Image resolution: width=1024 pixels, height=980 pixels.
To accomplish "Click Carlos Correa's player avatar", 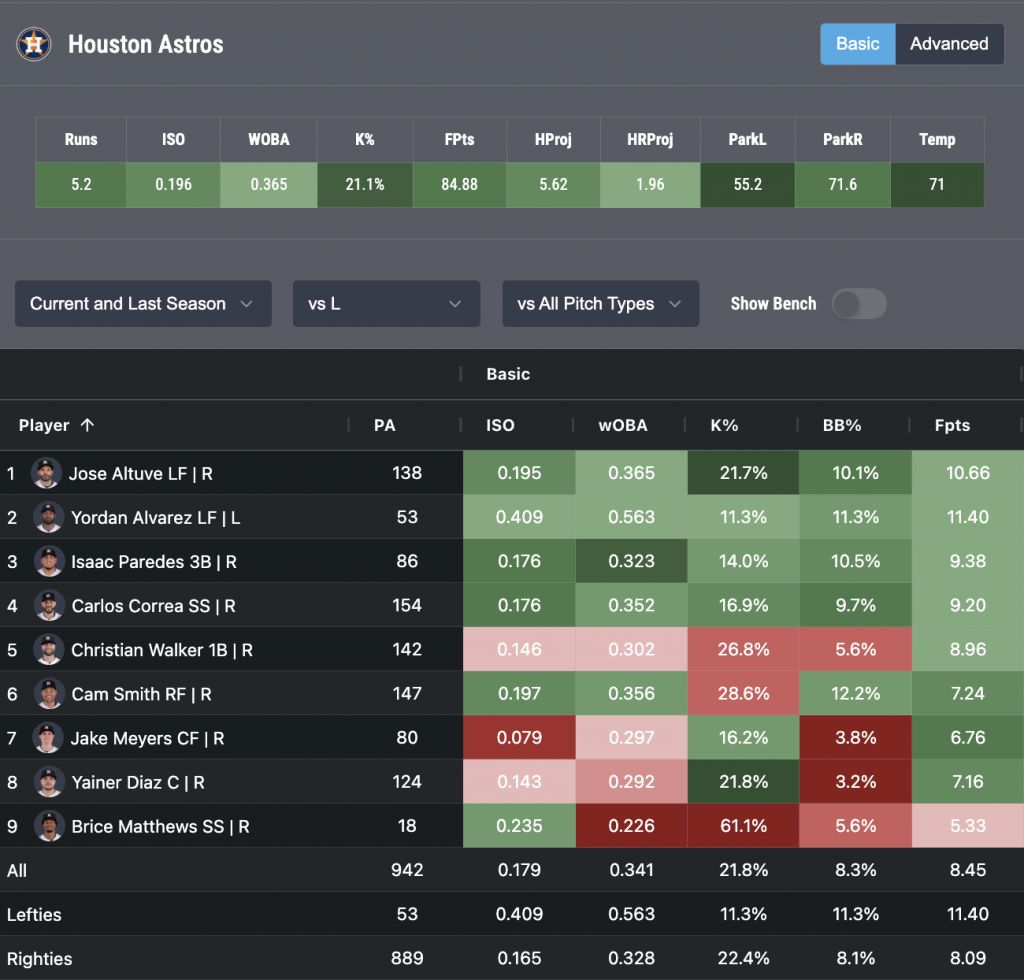I will pos(48,605).
